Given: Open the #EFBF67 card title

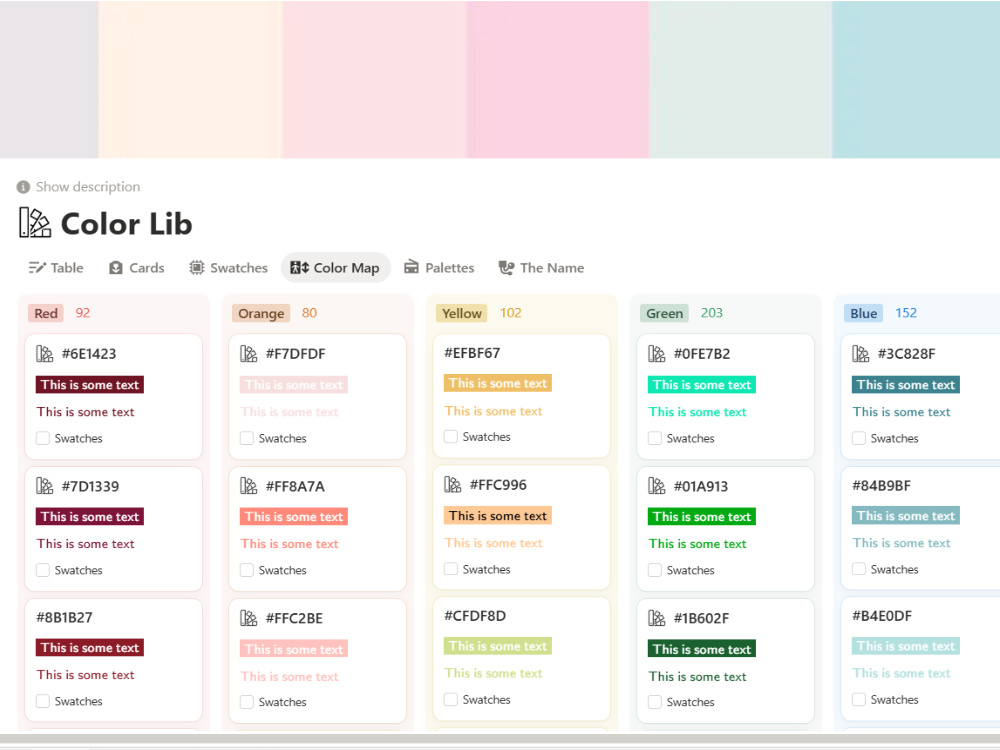Looking at the screenshot, I should click(472, 353).
